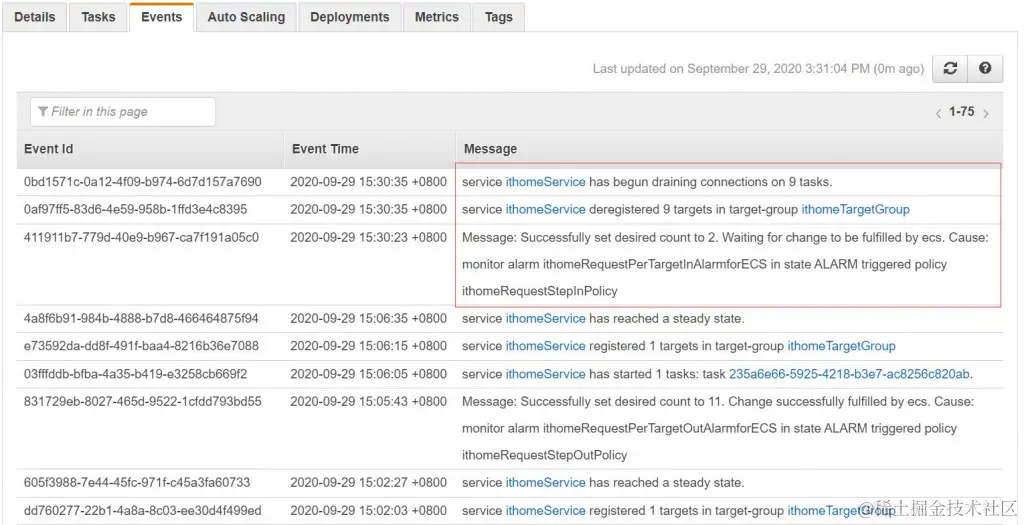
Task: Click the desired count to 2 message
Action: tap(725, 264)
